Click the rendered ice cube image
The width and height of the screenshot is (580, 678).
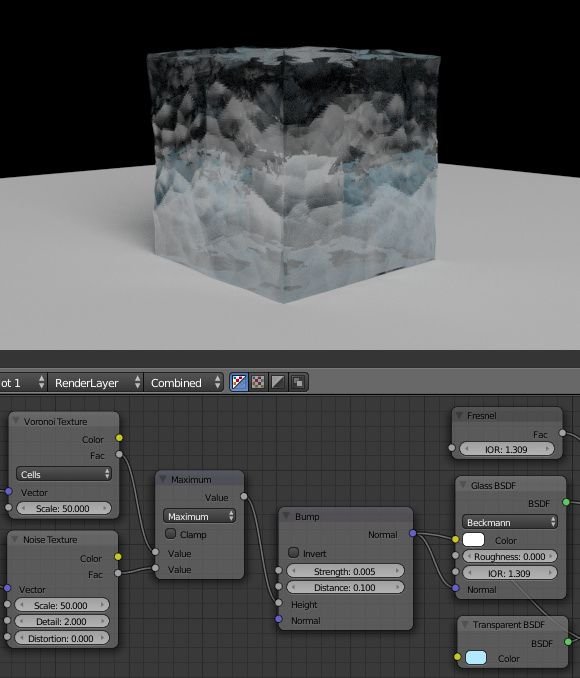point(293,173)
